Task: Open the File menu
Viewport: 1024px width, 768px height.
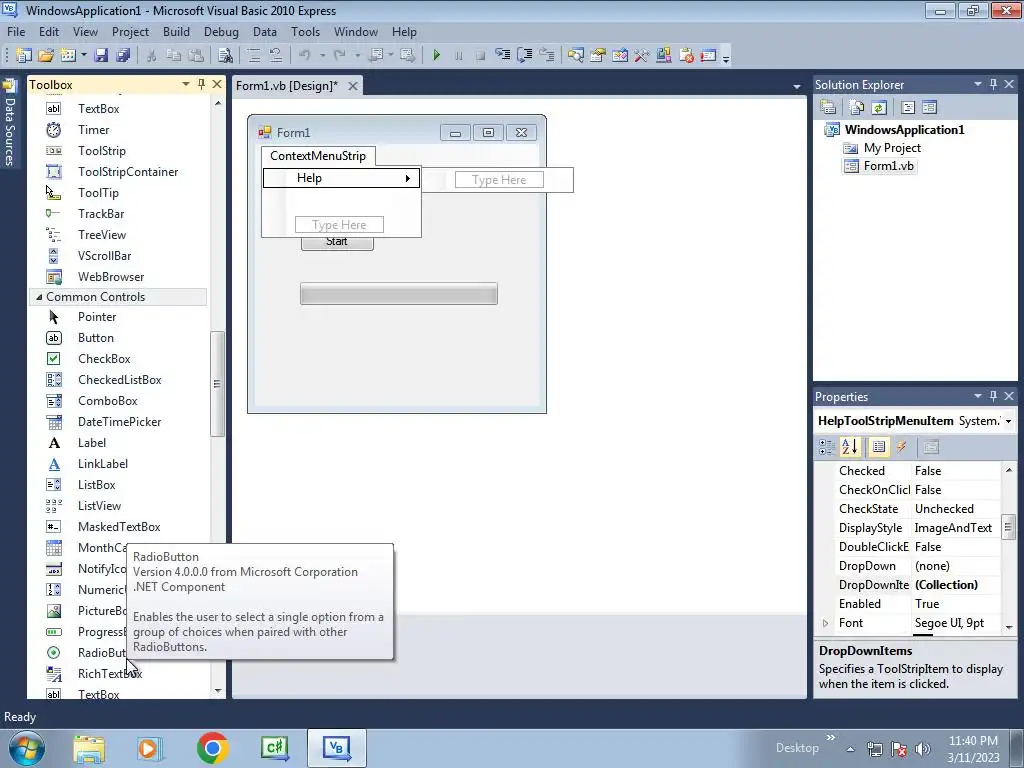Action: 16,32
